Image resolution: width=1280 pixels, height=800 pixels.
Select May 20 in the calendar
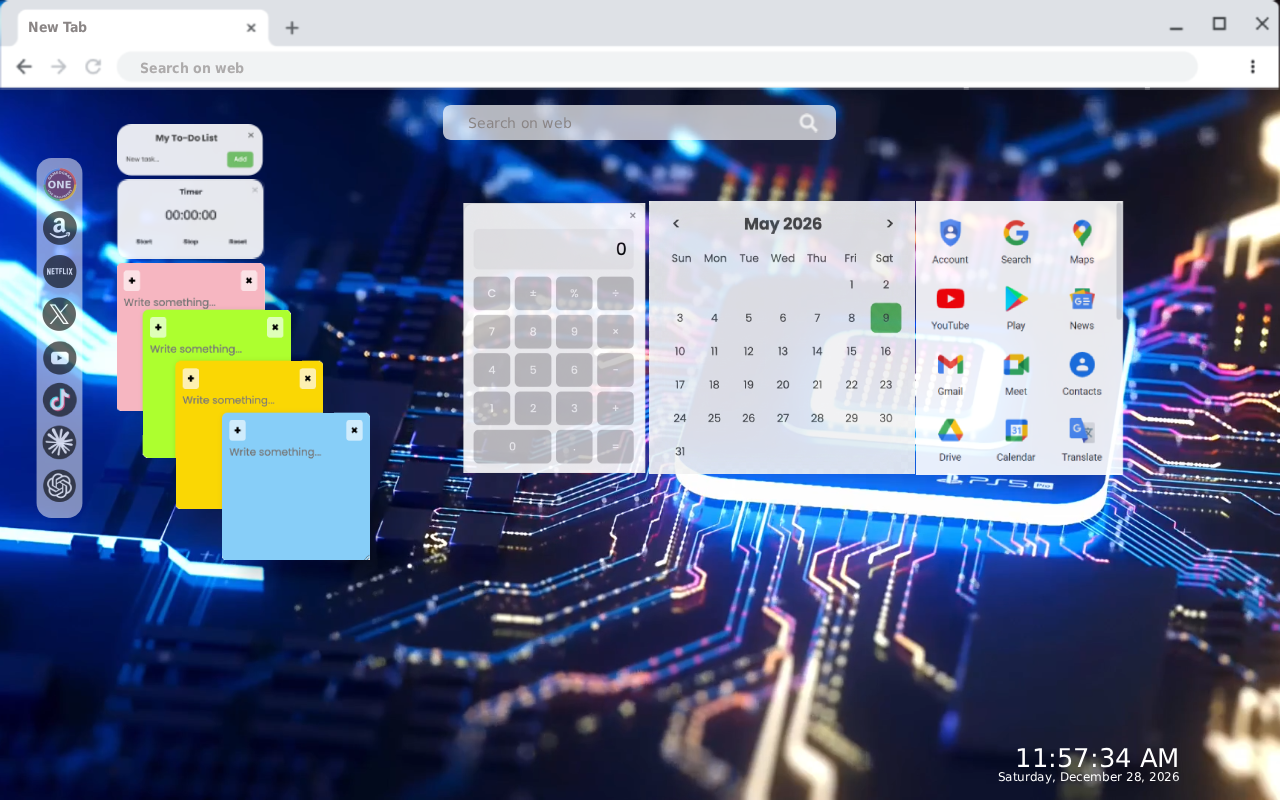(783, 385)
